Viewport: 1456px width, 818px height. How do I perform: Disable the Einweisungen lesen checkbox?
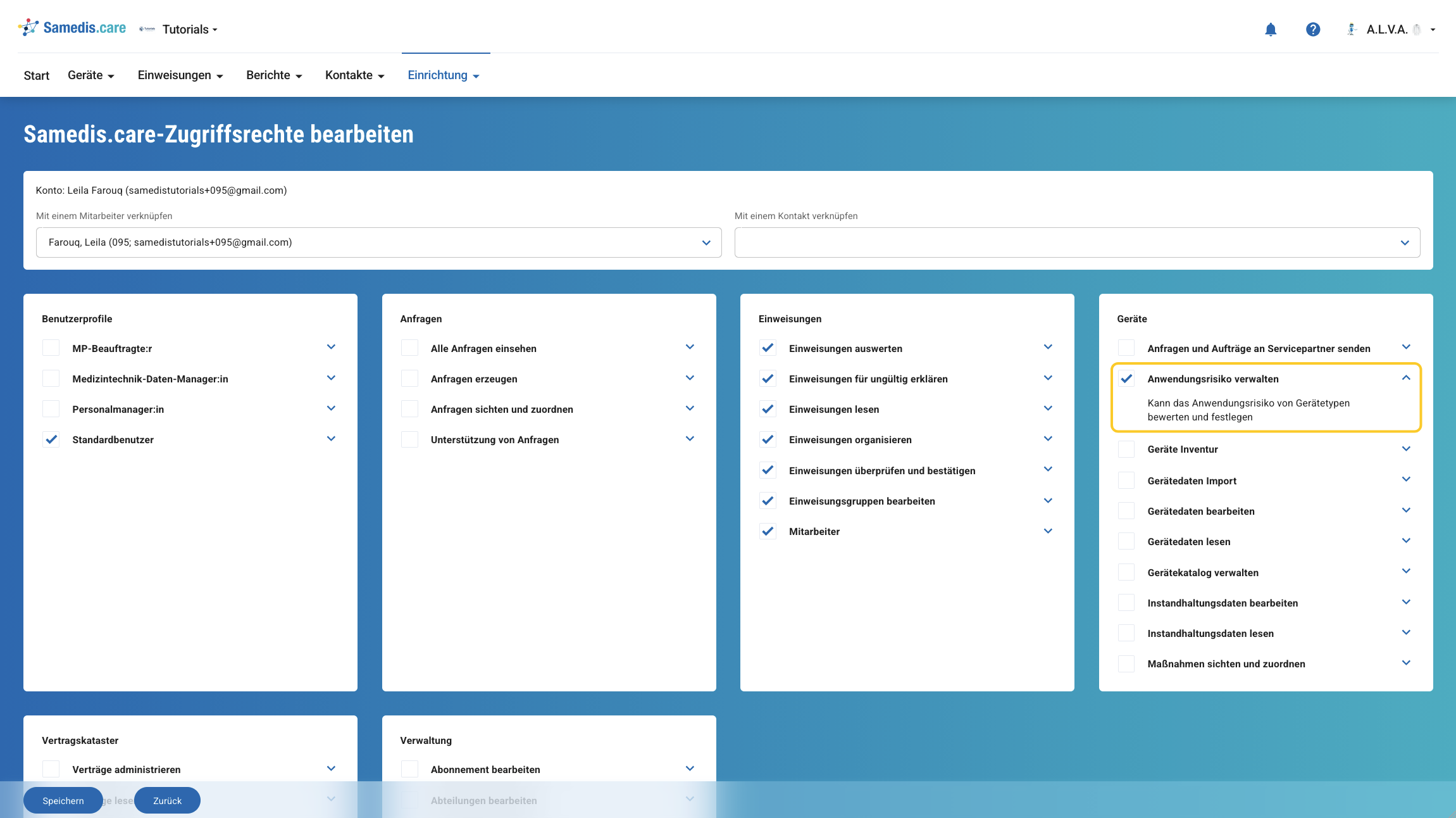(768, 409)
